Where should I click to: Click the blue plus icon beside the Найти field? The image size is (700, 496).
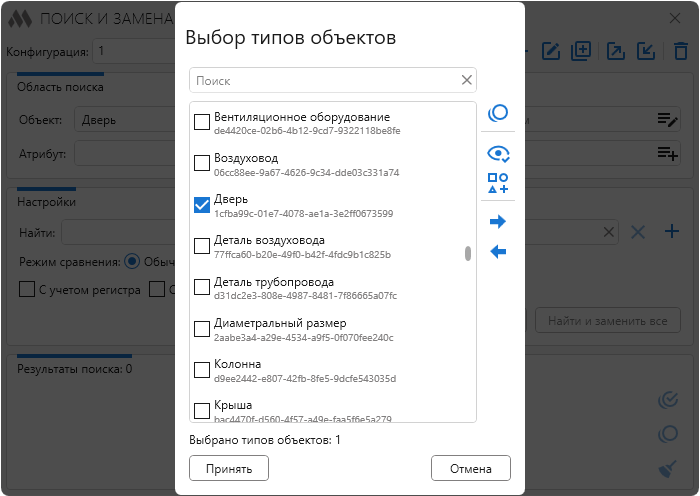pyautogui.click(x=672, y=232)
